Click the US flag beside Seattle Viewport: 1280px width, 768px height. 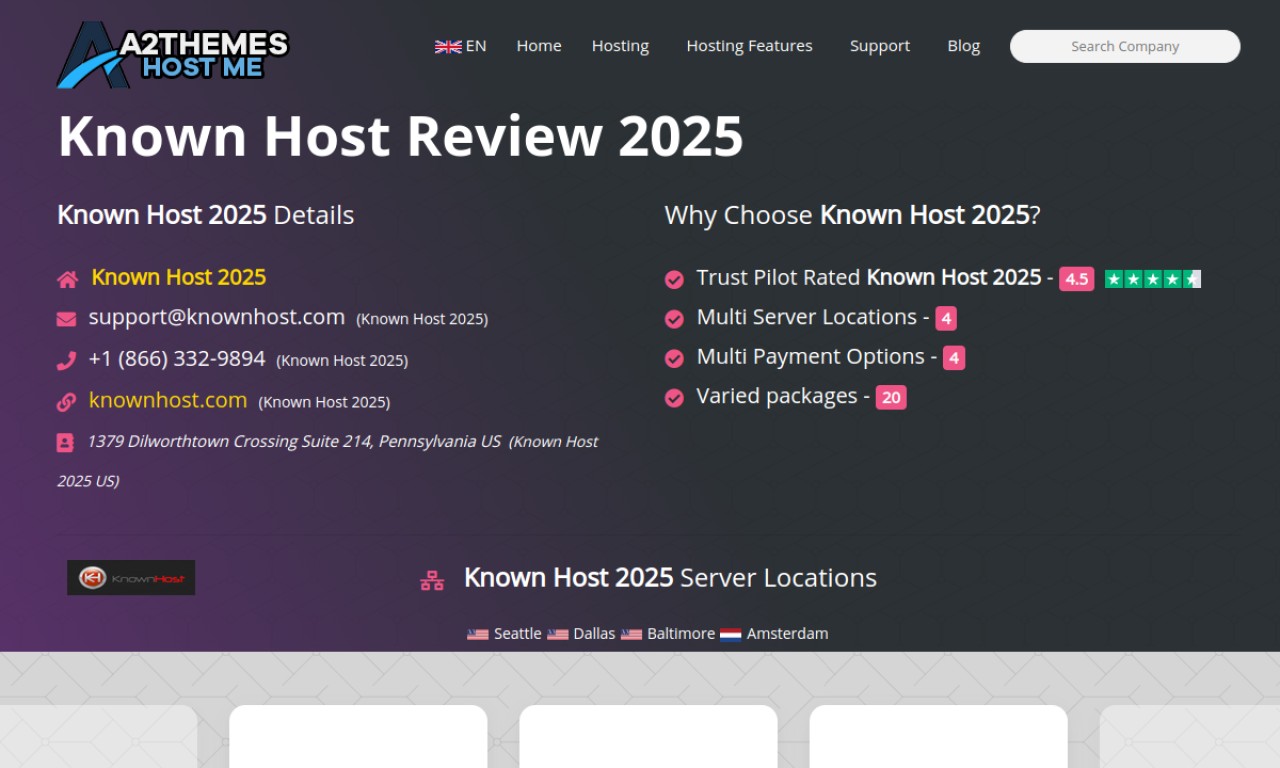click(478, 634)
